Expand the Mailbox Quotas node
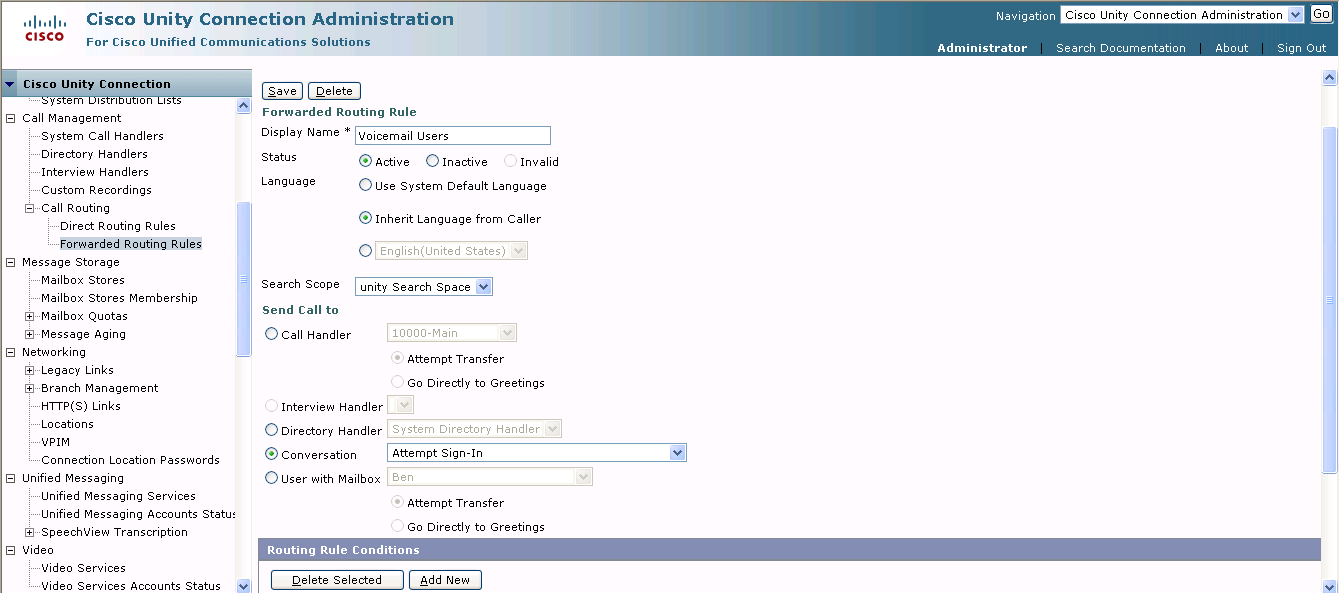This screenshot has width=1340, height=593. click(x=30, y=316)
